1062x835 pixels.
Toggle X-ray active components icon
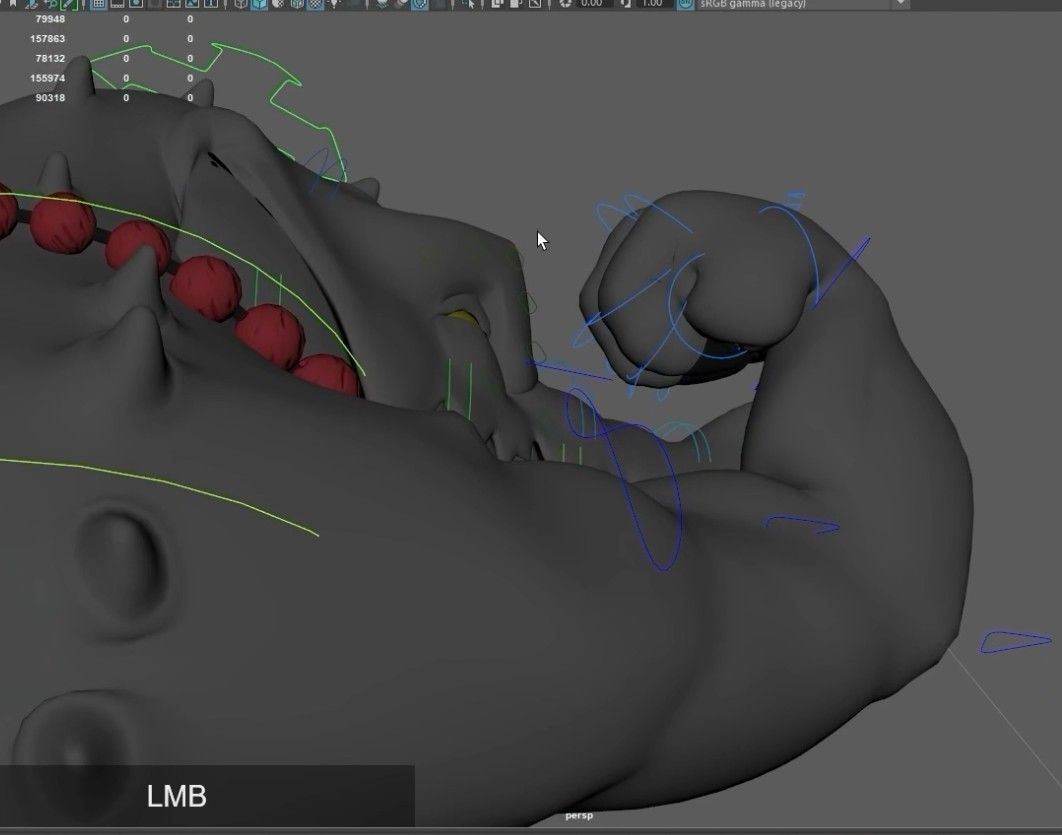click(x=515, y=4)
